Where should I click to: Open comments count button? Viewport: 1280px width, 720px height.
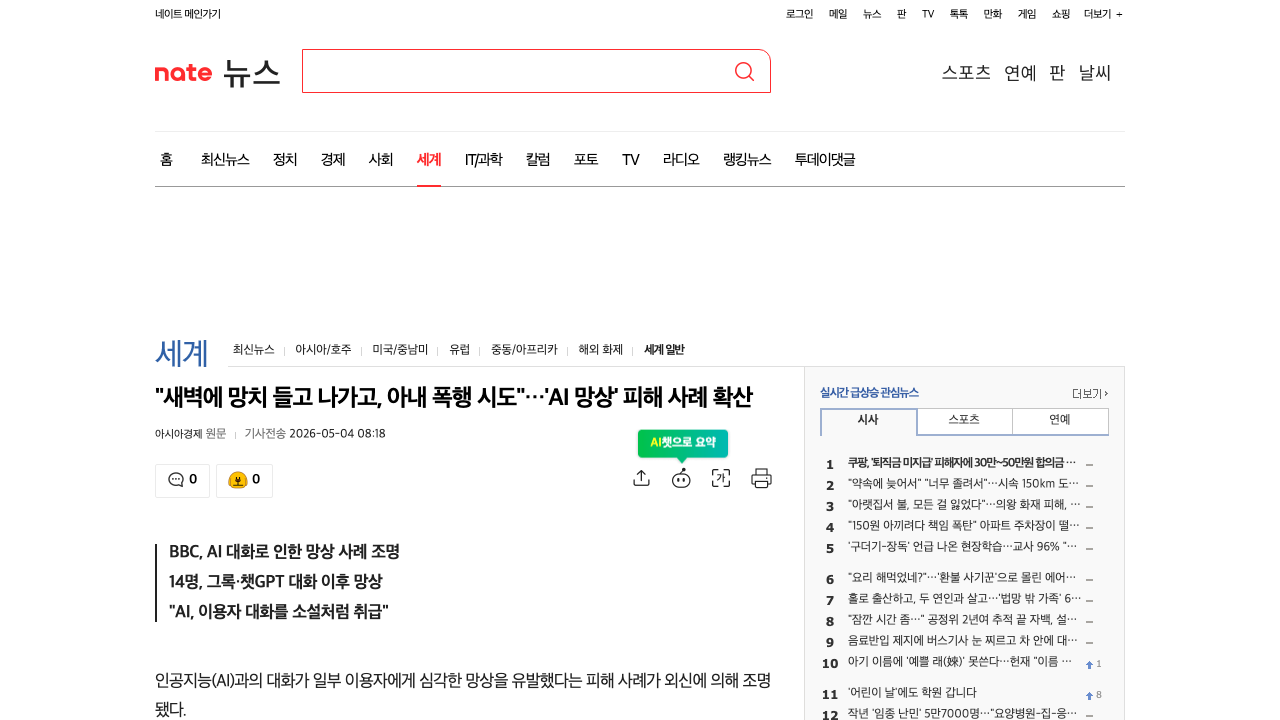[182, 480]
